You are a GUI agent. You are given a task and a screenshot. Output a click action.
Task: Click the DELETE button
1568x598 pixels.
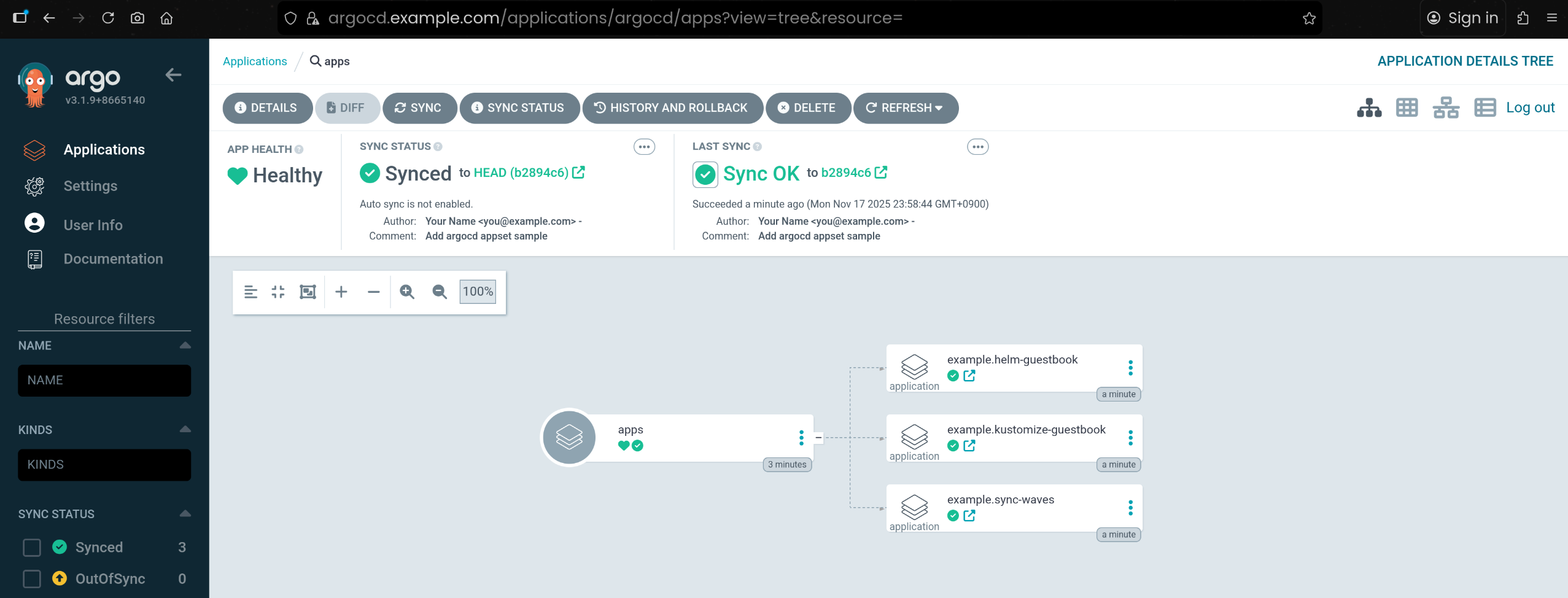click(808, 108)
